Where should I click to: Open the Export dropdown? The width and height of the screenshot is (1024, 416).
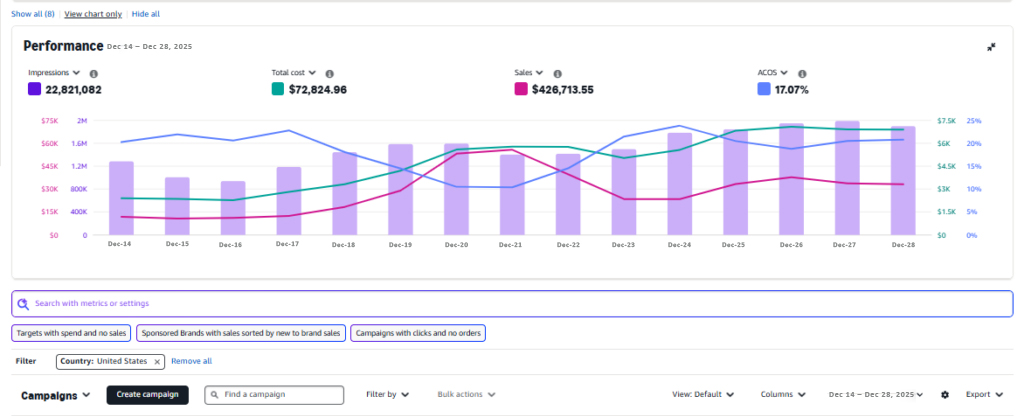(x=984, y=395)
